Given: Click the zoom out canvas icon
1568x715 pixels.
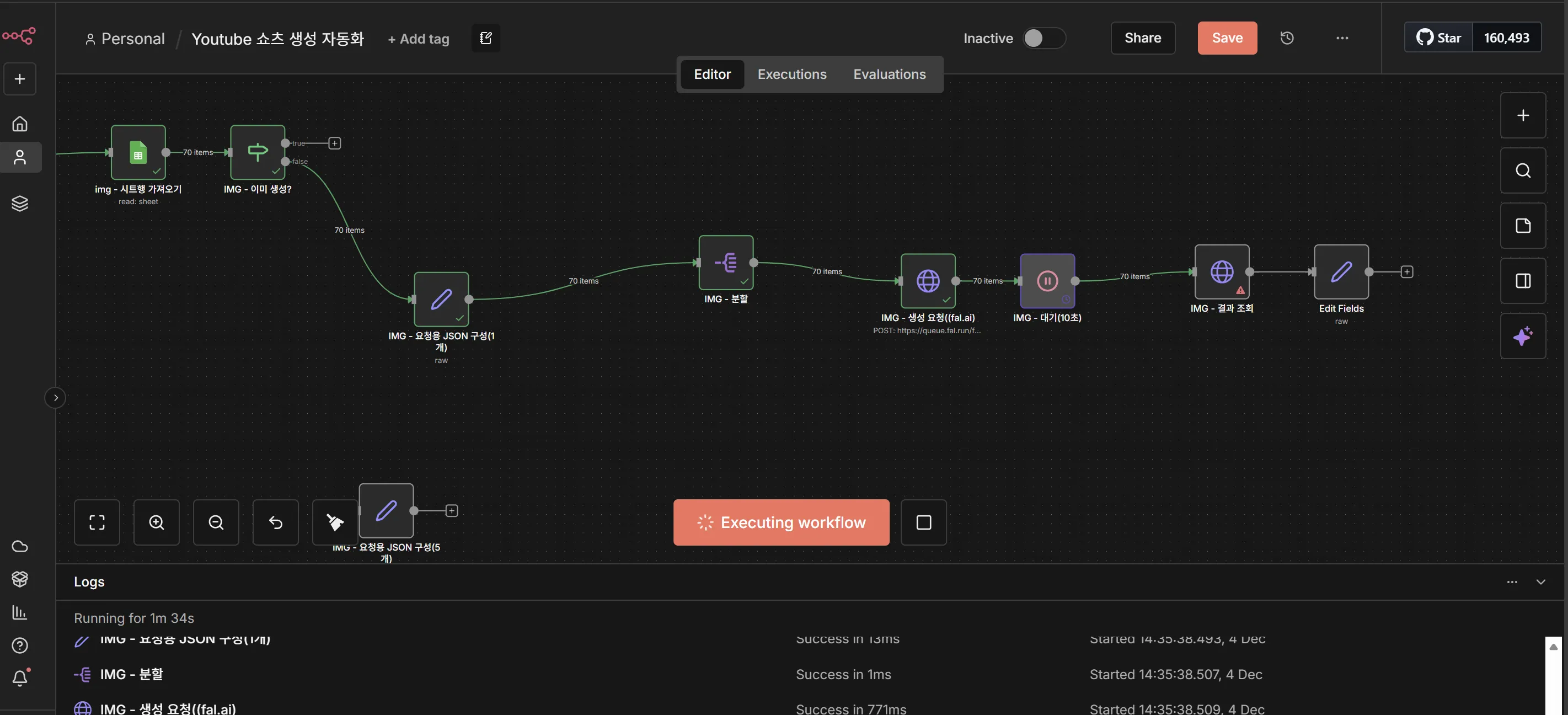Looking at the screenshot, I should click(216, 522).
